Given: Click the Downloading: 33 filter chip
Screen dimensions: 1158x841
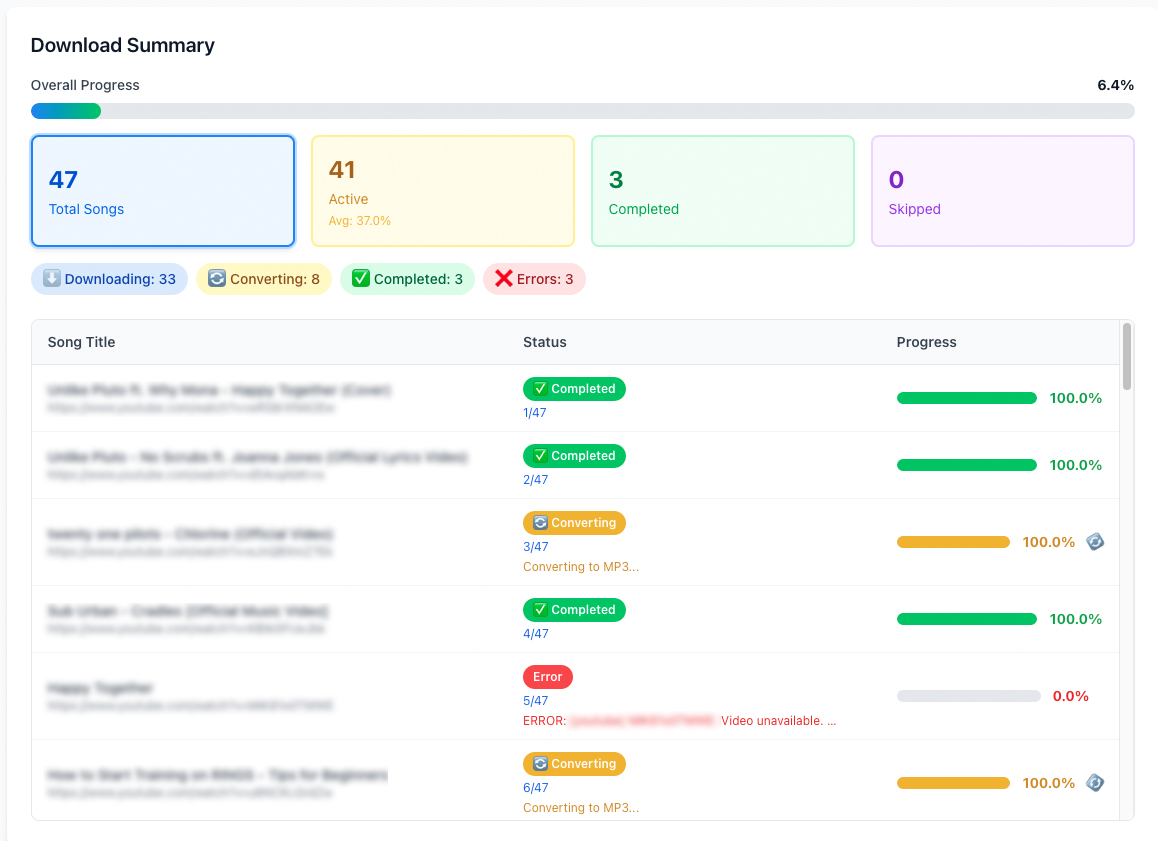Looking at the screenshot, I should [x=109, y=279].
